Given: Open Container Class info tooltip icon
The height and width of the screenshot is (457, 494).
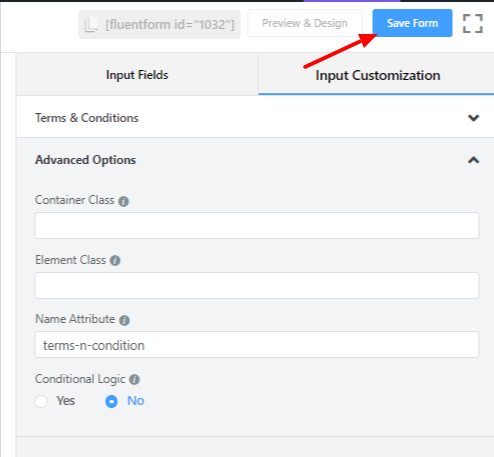Looking at the screenshot, I should (124, 201).
